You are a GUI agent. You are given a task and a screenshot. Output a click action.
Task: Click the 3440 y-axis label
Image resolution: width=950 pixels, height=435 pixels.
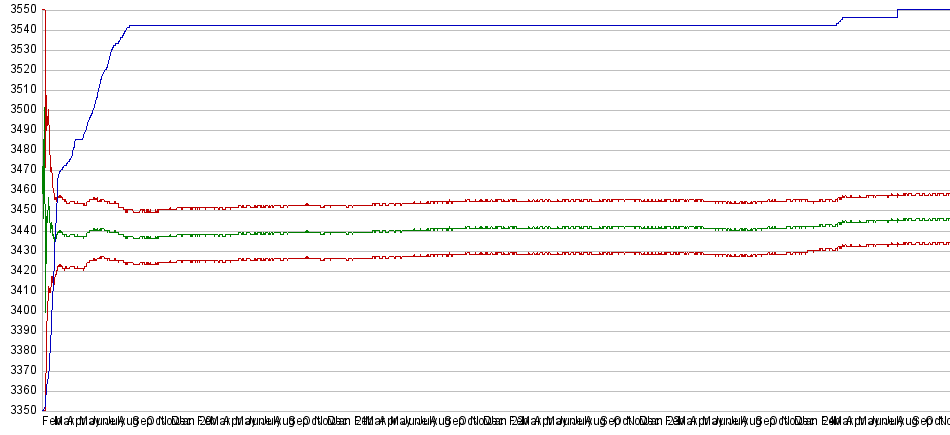coord(22,230)
